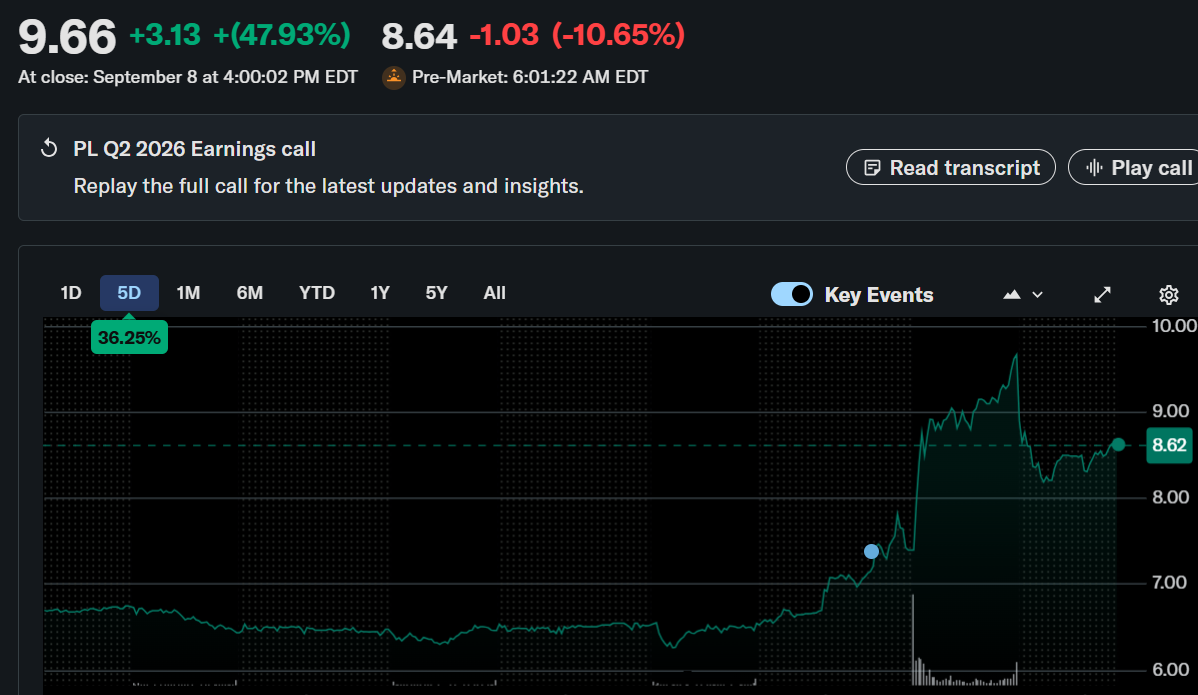Viewport: 1198px width, 695px height.
Task: Select the 1D time range tab
Action: (71, 293)
